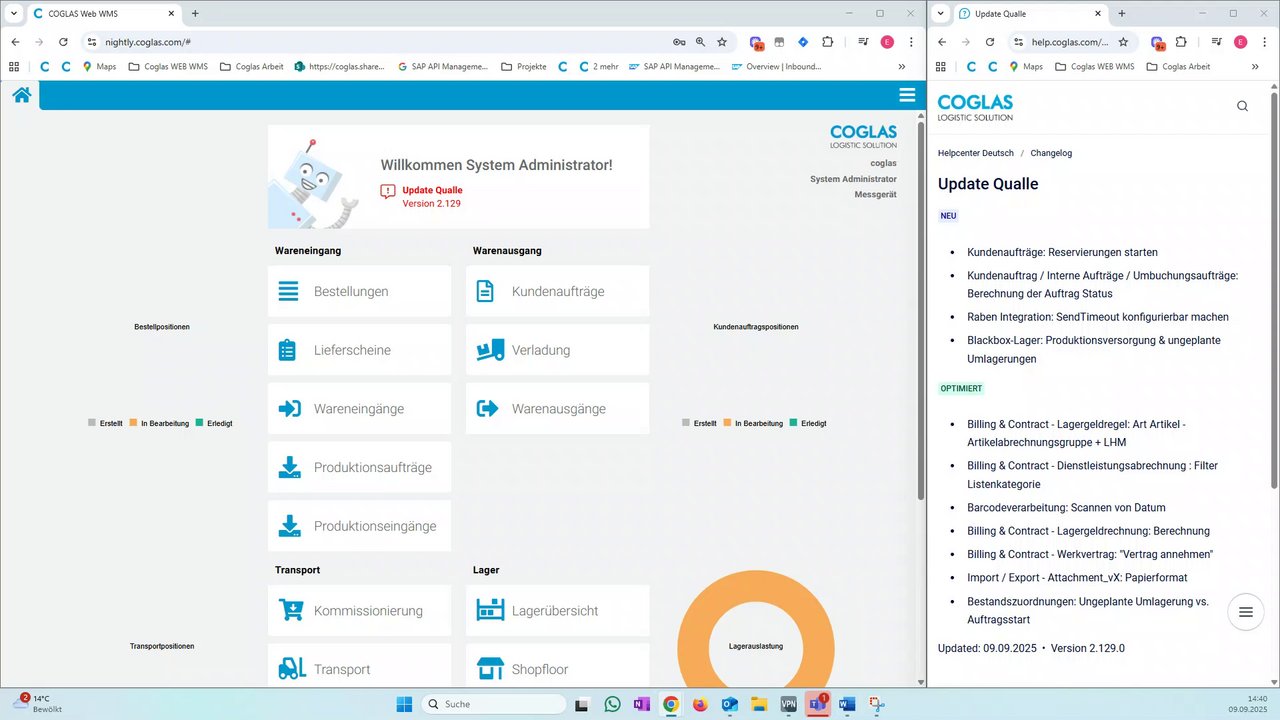This screenshot has width=1280, height=720.
Task: Open Projekte bookmark folder
Action: pos(524,67)
